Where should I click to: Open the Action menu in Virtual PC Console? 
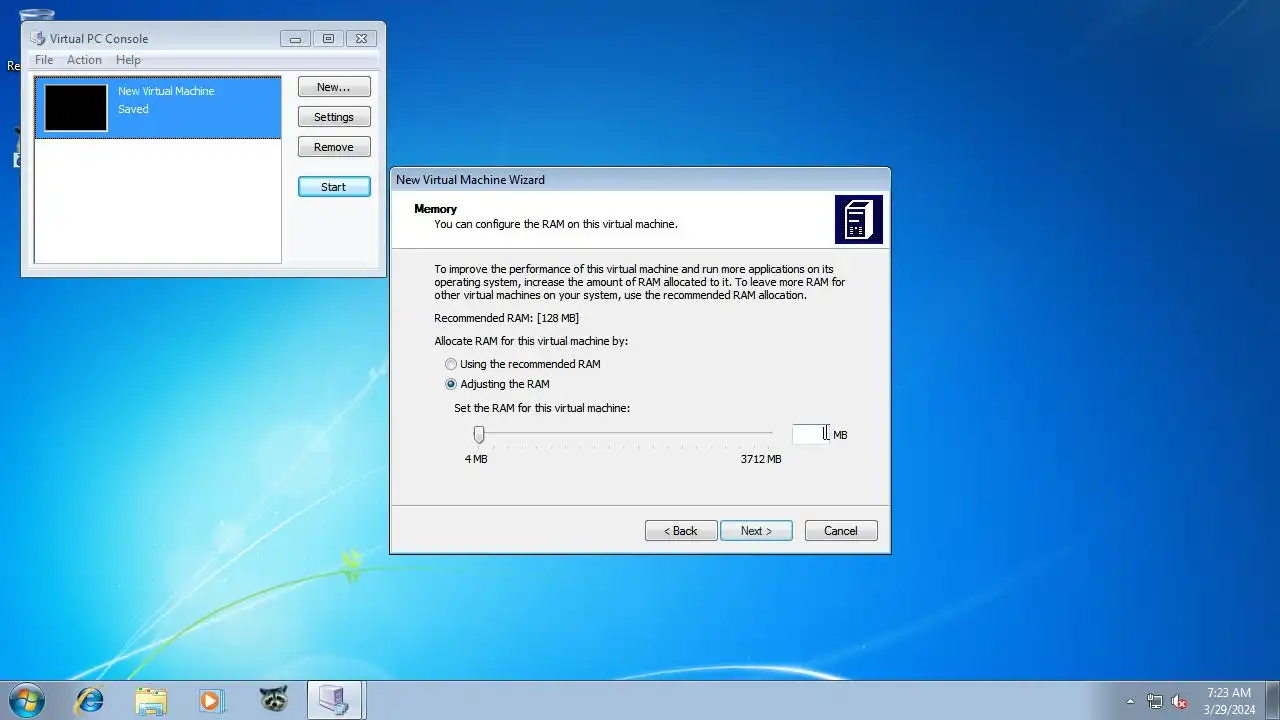84,60
